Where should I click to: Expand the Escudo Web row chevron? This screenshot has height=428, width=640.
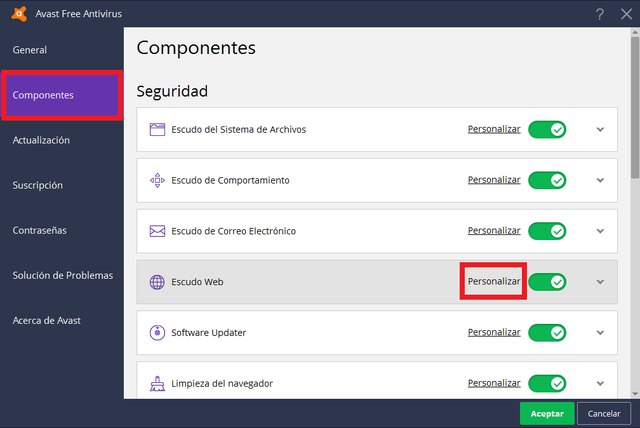[600, 282]
